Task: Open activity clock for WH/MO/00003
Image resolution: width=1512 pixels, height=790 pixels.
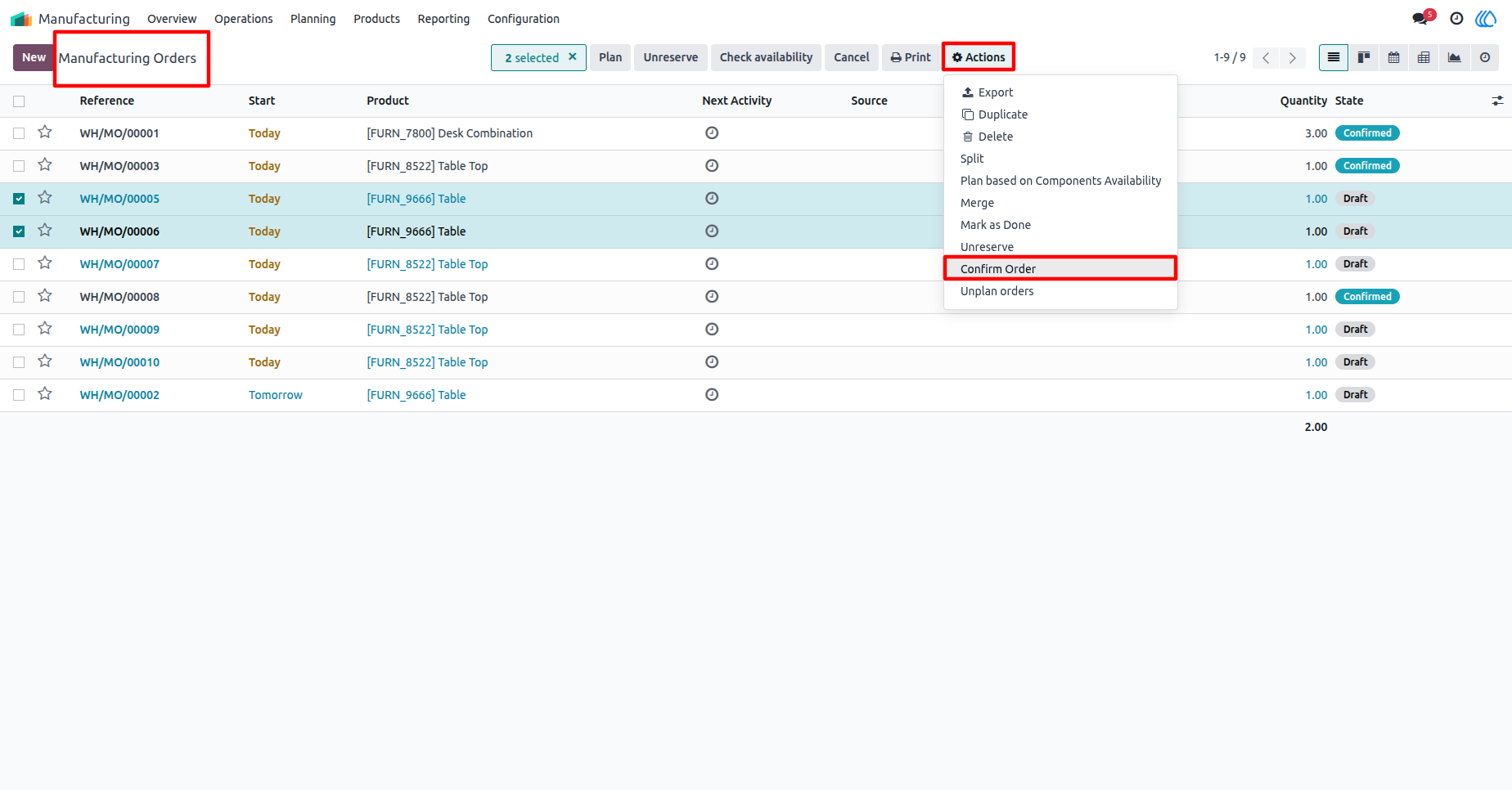Action: coord(712,166)
